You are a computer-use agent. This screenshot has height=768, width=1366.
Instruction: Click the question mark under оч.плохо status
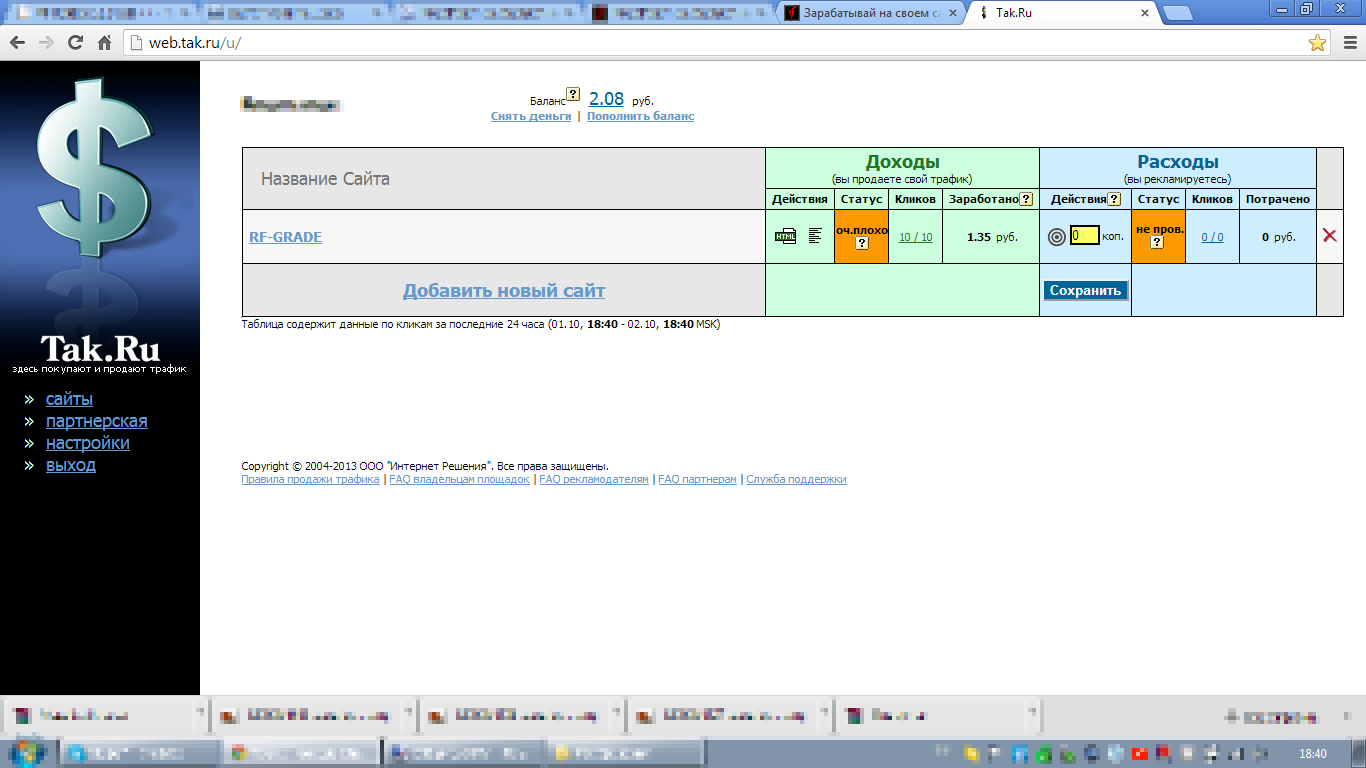point(862,243)
